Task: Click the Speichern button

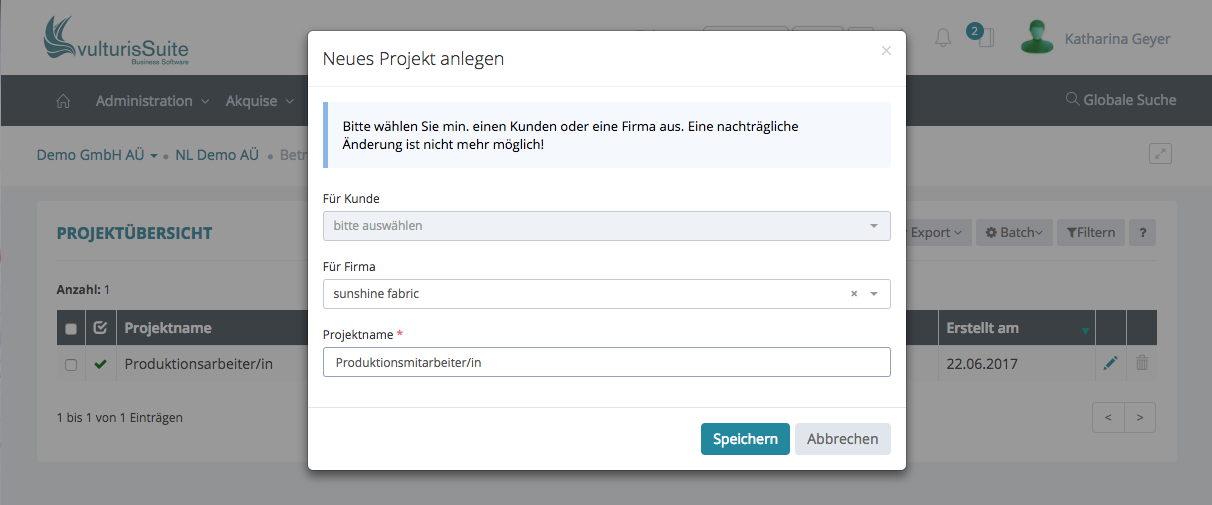Action: click(x=745, y=439)
